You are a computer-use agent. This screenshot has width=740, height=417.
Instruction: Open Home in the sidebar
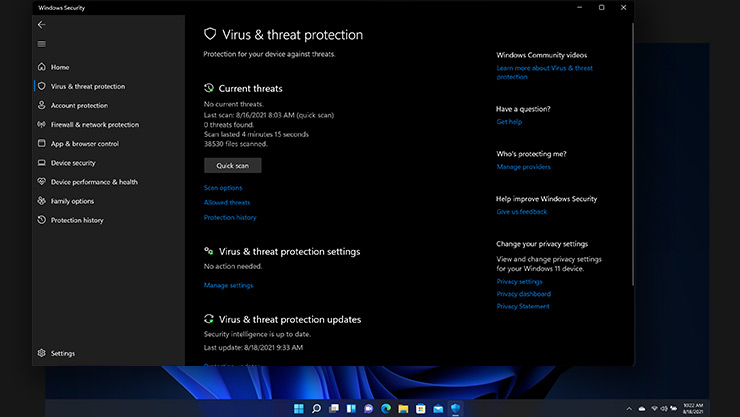tap(60, 67)
